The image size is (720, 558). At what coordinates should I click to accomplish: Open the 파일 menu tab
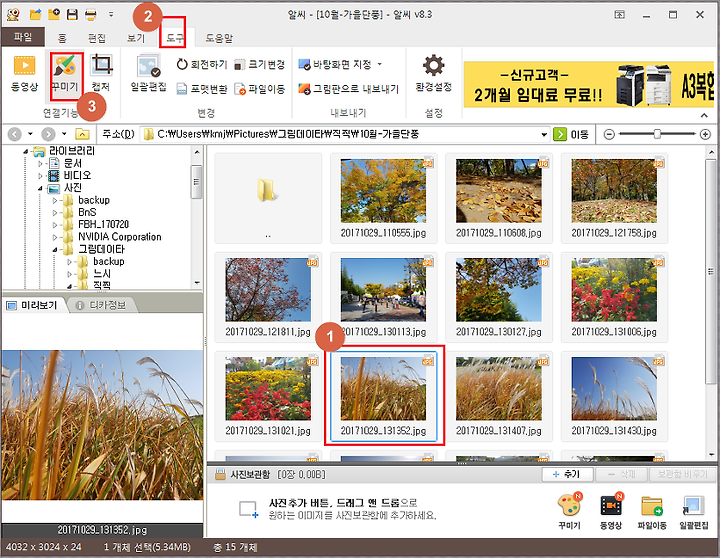point(23,37)
